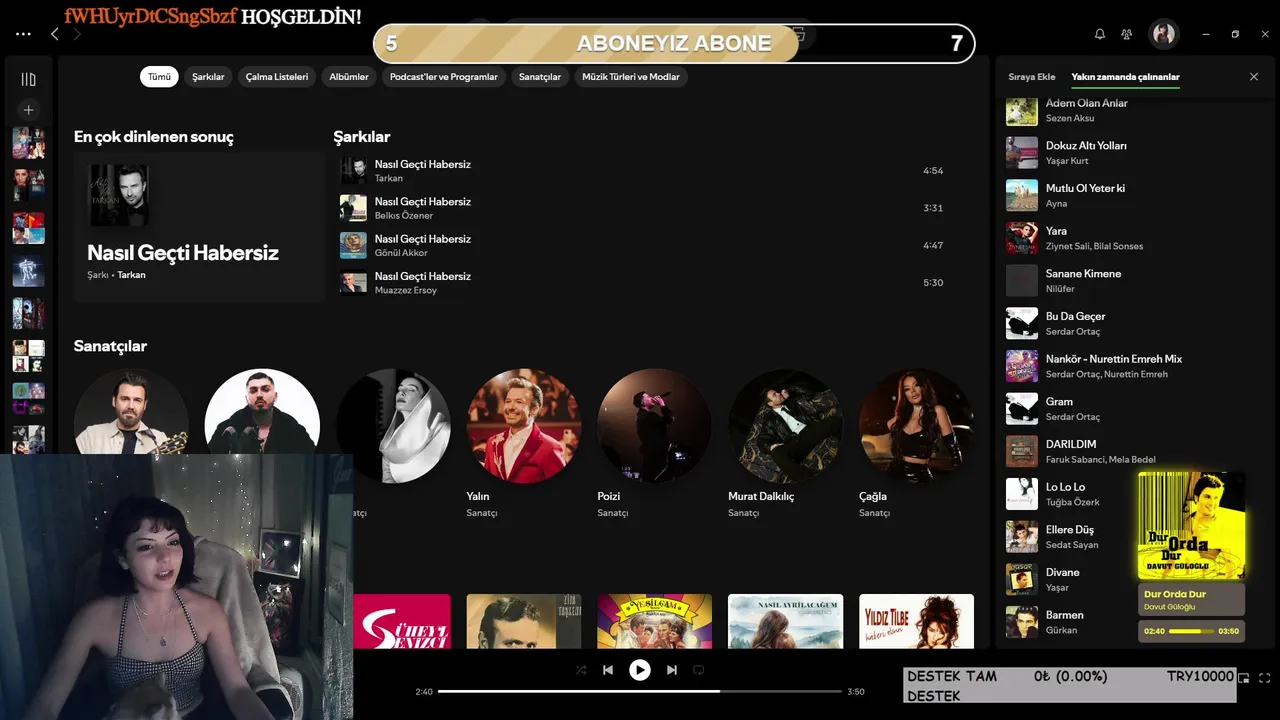The width and height of the screenshot is (1280, 720).
Task: Select the Çalma Listeleri filter chip
Action: [277, 77]
